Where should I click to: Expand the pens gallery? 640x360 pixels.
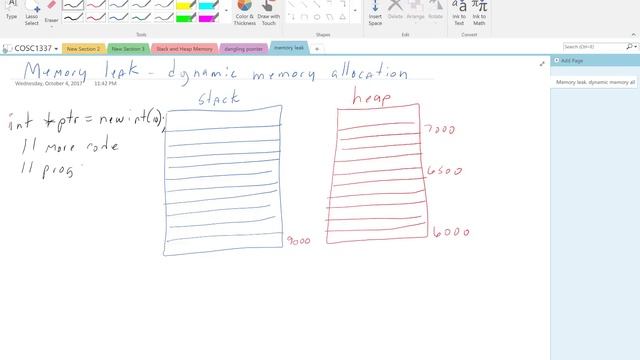click(x=227, y=11)
